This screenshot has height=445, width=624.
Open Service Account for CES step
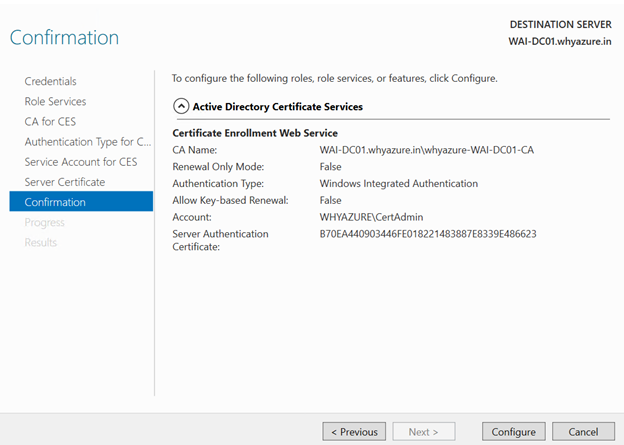81,162
